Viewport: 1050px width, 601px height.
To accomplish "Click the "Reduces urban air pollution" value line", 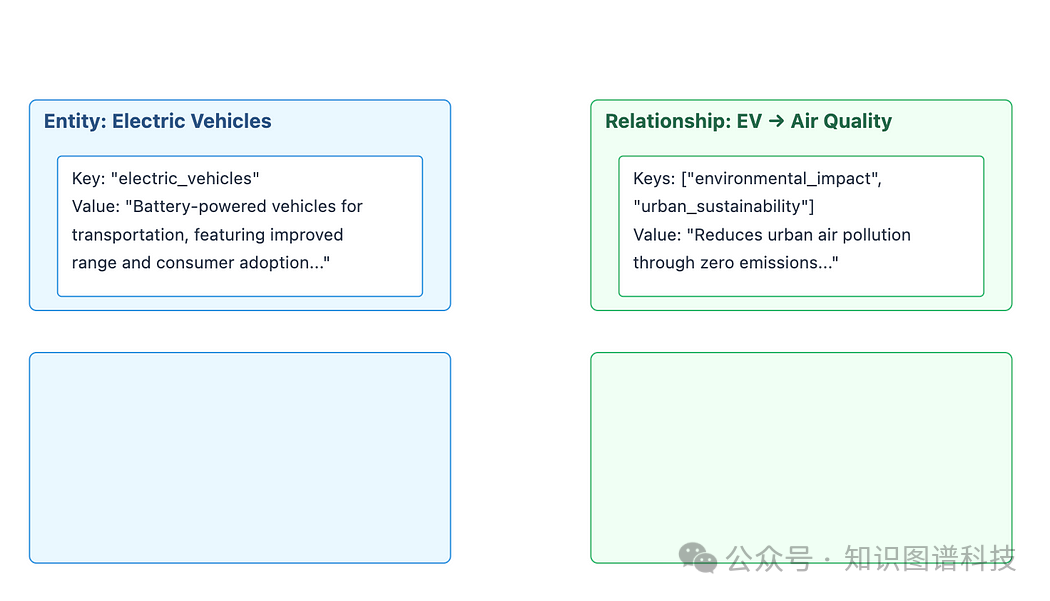I will pos(772,235).
